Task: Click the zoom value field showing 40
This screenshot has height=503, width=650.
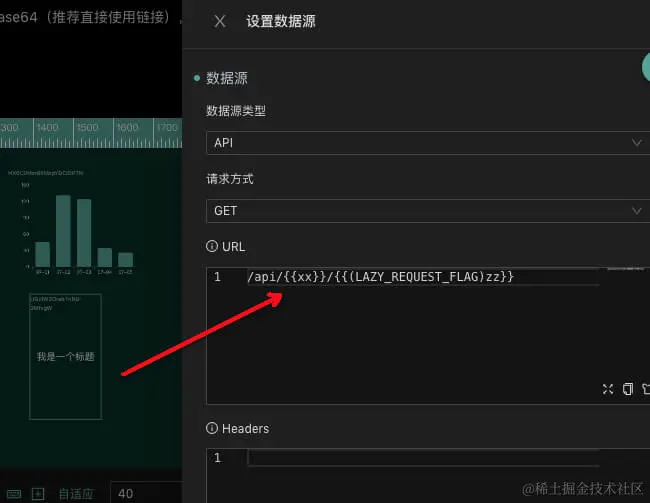Action: [146, 493]
